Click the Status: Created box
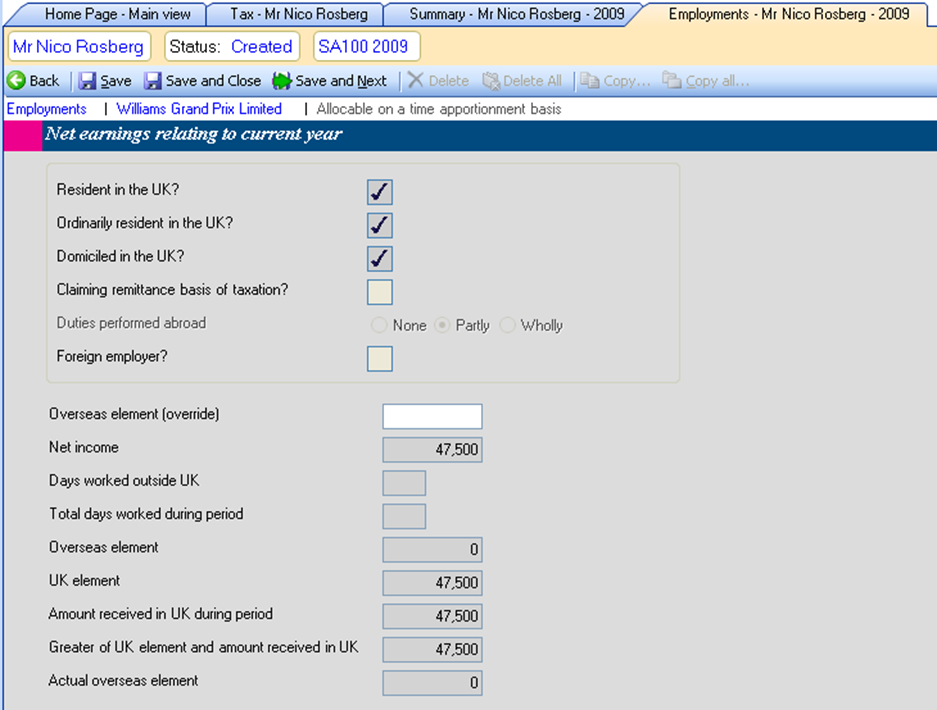 pyautogui.click(x=231, y=47)
